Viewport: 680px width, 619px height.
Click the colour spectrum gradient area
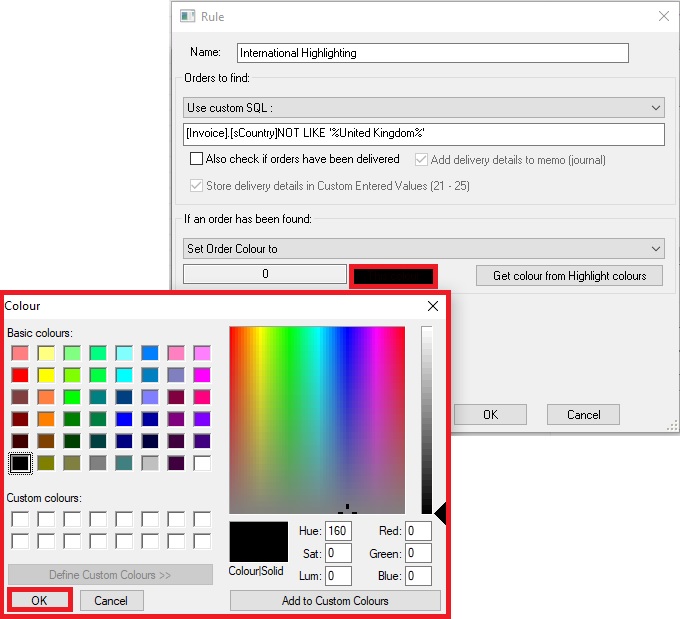[317, 420]
